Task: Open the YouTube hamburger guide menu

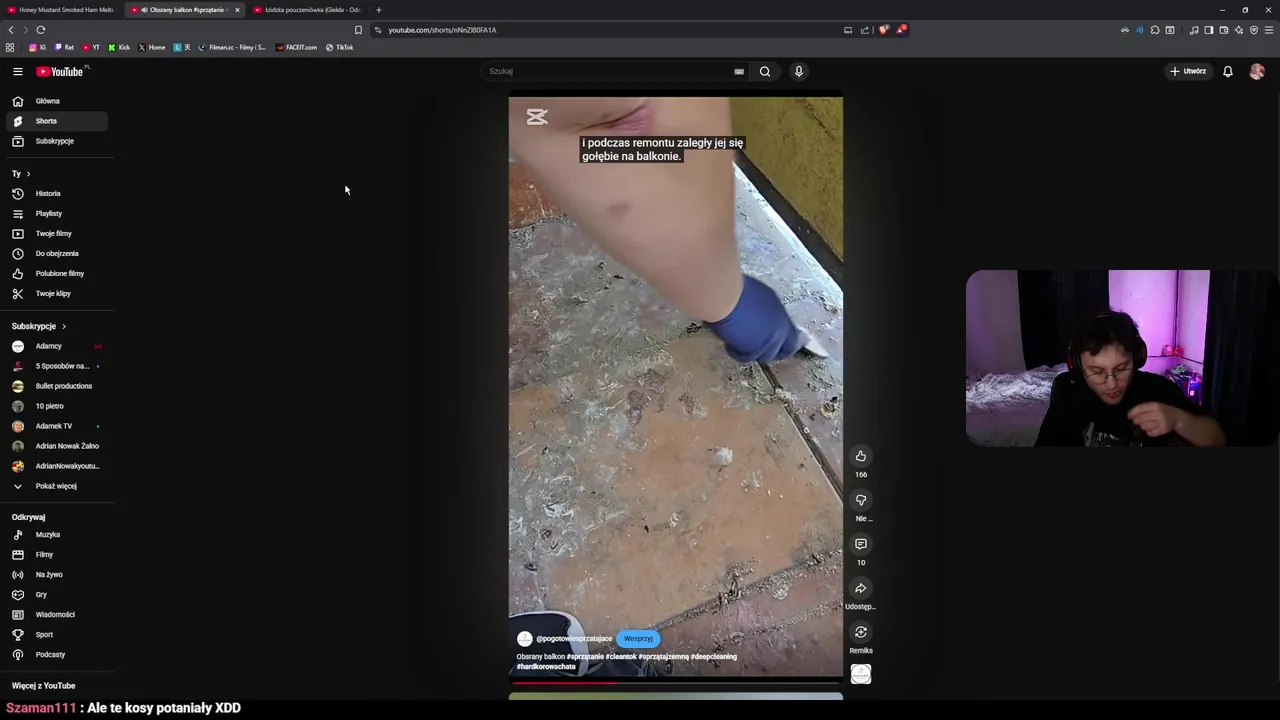Action: (17, 72)
